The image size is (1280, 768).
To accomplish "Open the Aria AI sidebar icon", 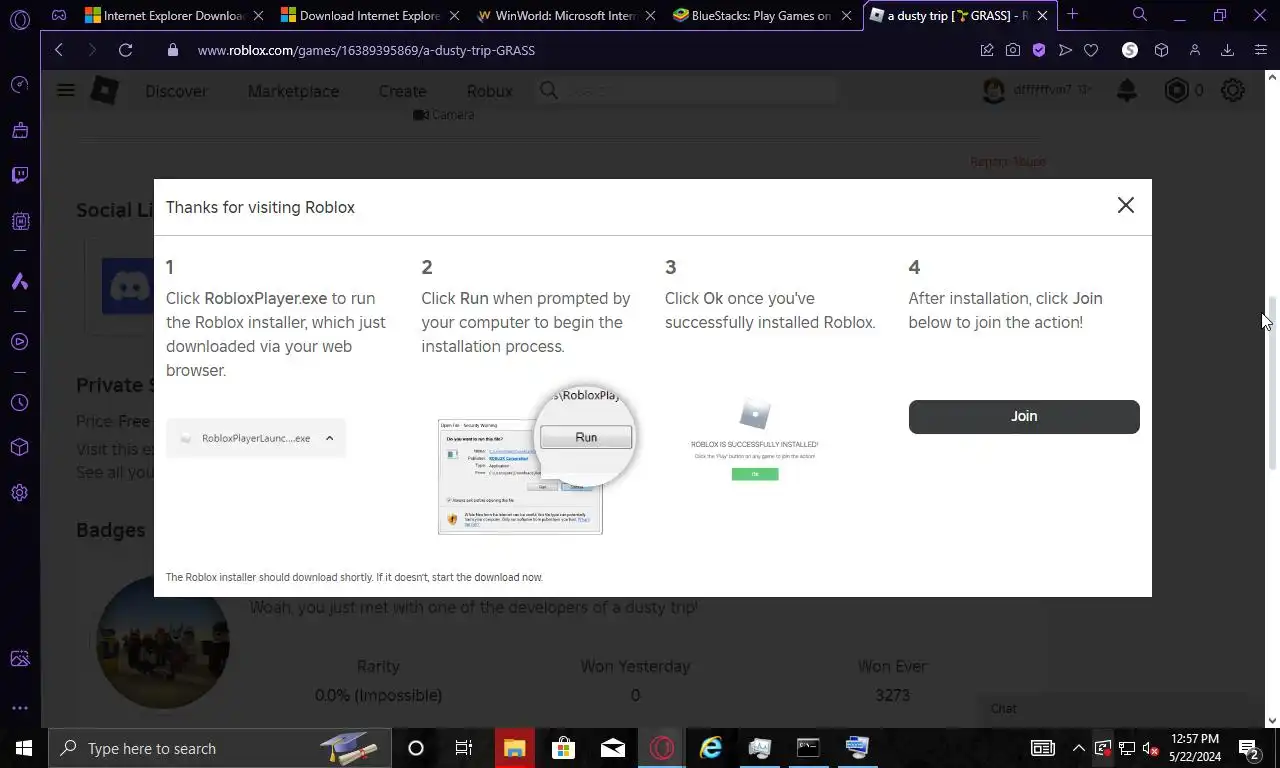I will 19,282.
